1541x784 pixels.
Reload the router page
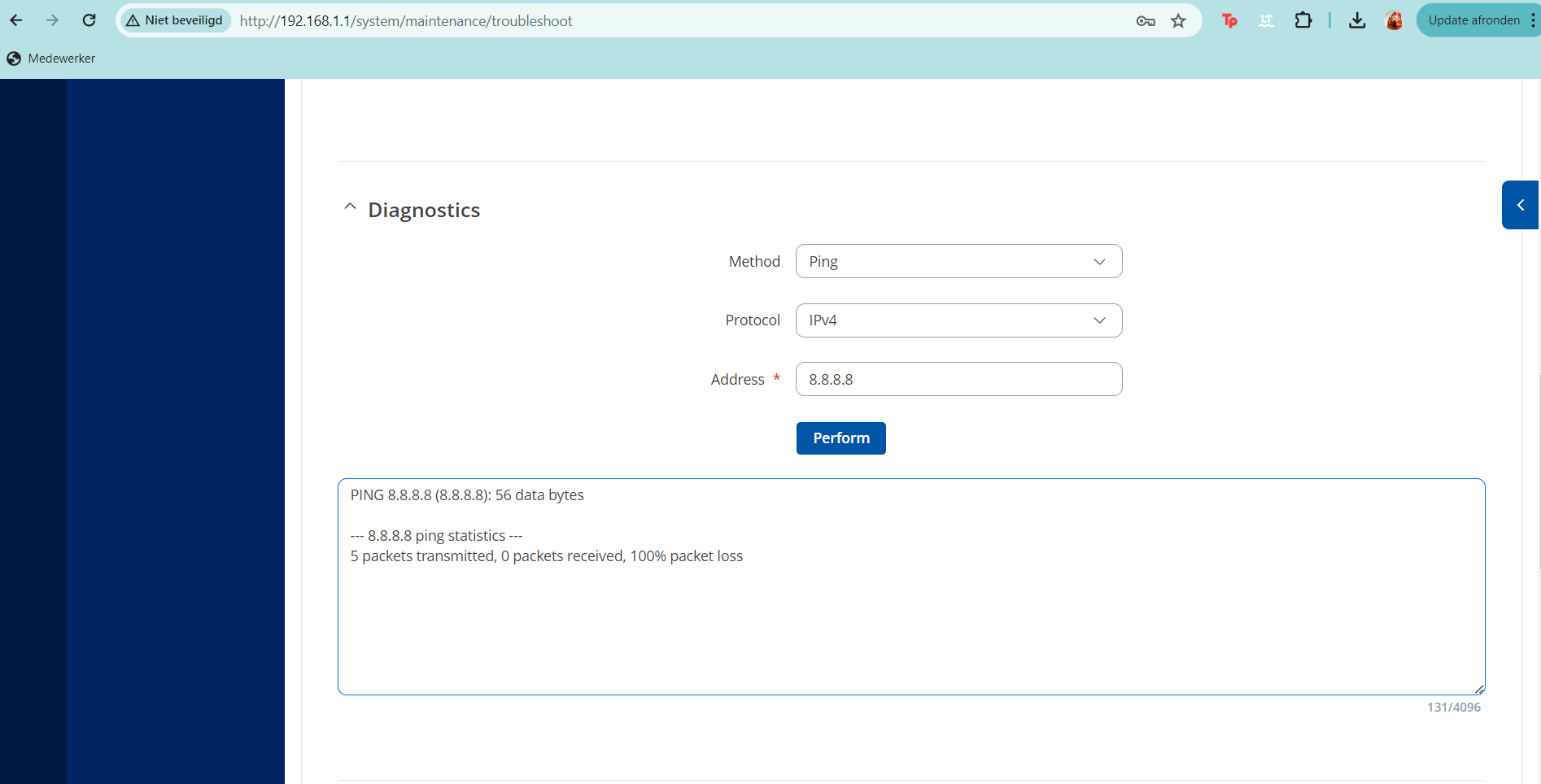click(89, 20)
